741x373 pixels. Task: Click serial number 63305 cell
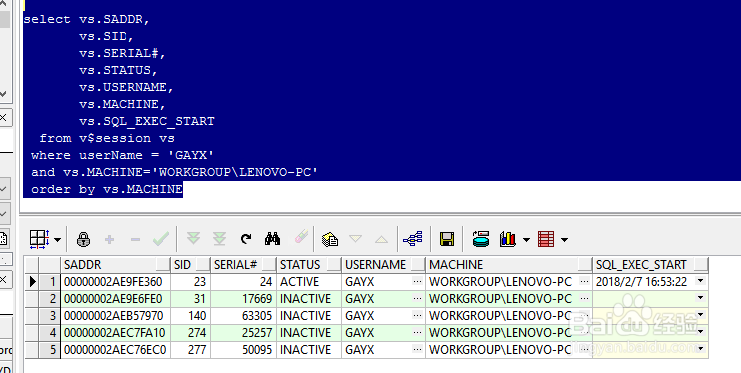(x=243, y=316)
